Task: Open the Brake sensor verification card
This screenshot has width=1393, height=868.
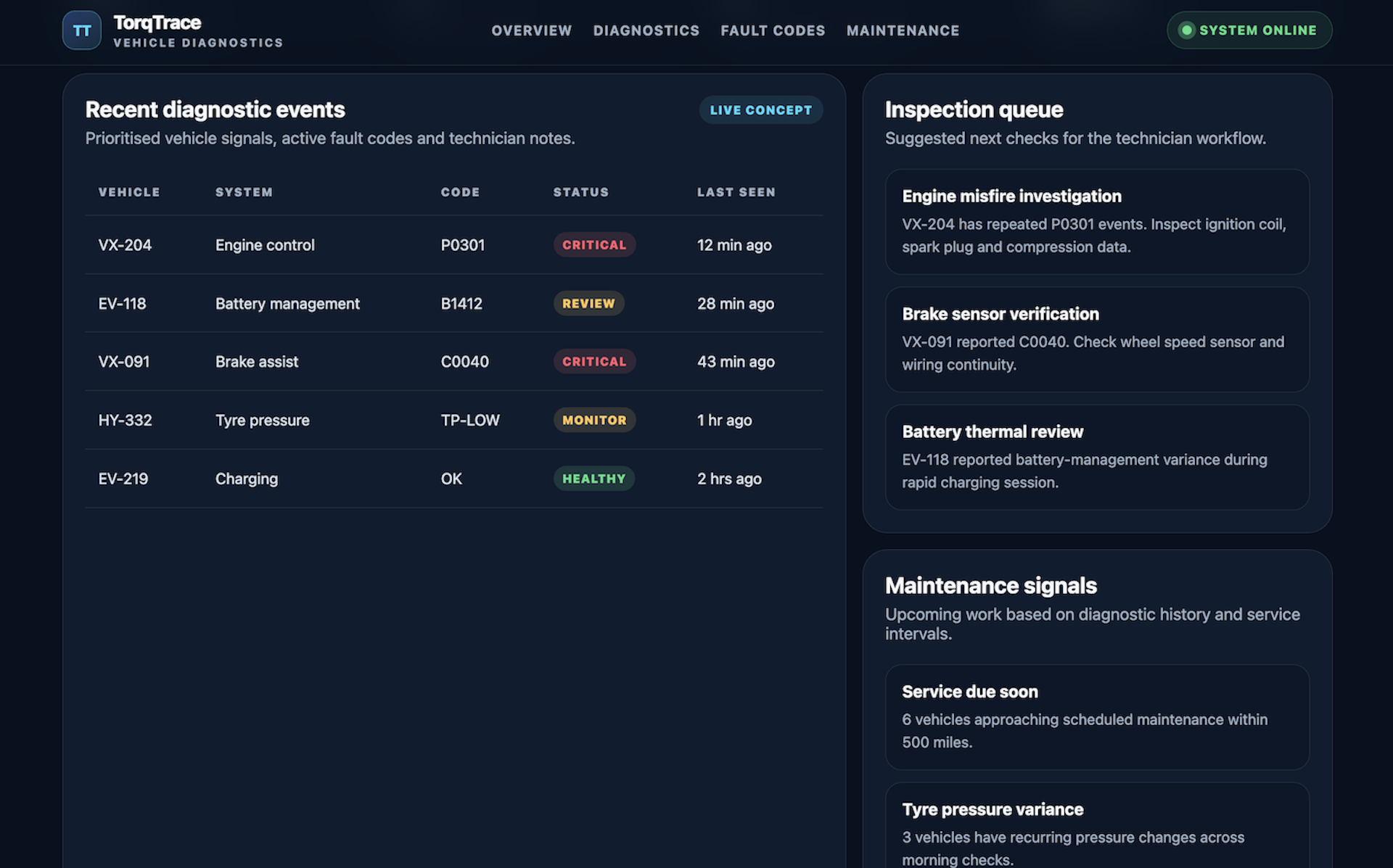Action: [1097, 339]
